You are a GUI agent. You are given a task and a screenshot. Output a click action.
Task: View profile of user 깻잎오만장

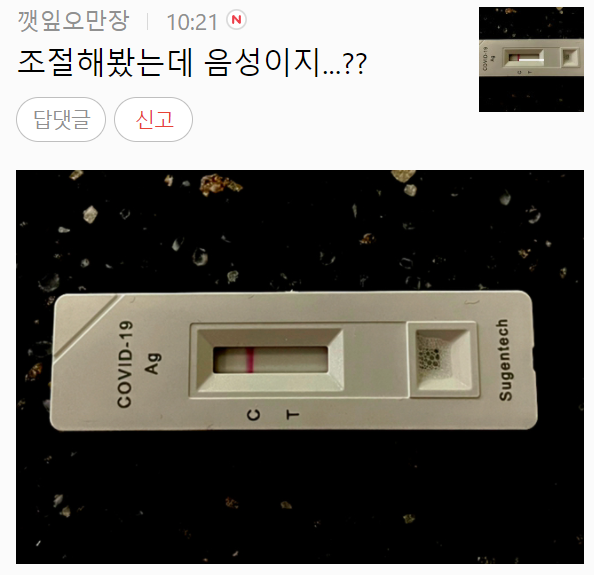coord(73,21)
